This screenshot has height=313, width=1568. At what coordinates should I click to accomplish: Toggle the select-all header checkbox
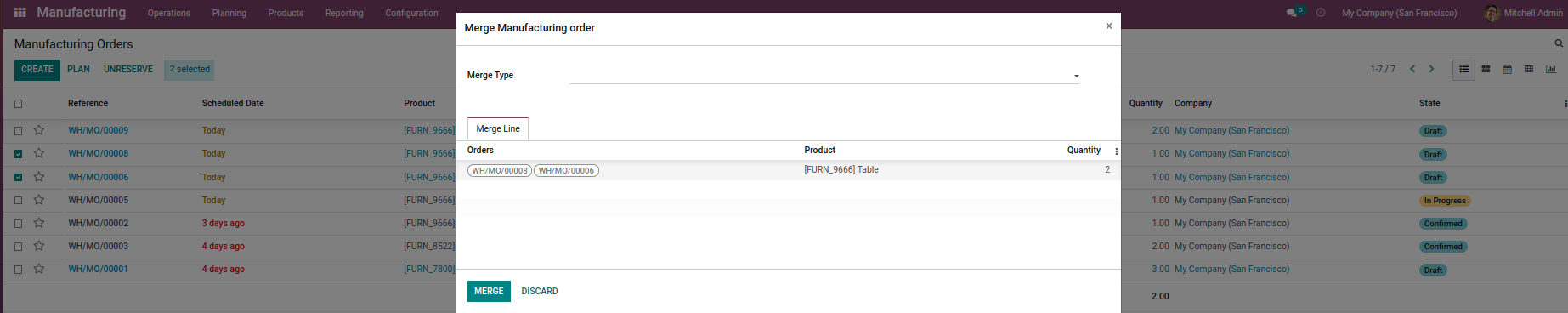point(18,104)
